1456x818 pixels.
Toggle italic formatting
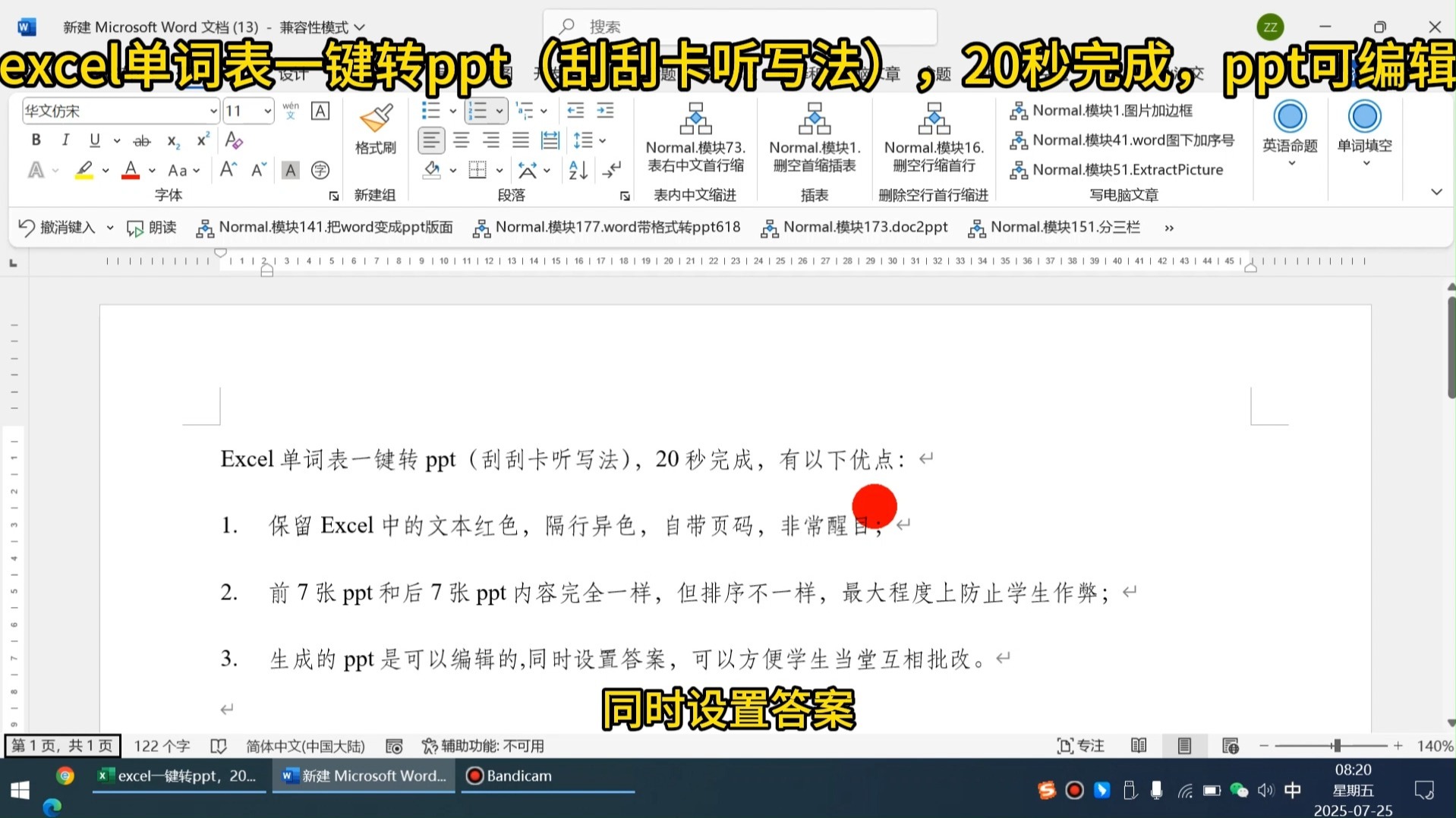(65, 140)
